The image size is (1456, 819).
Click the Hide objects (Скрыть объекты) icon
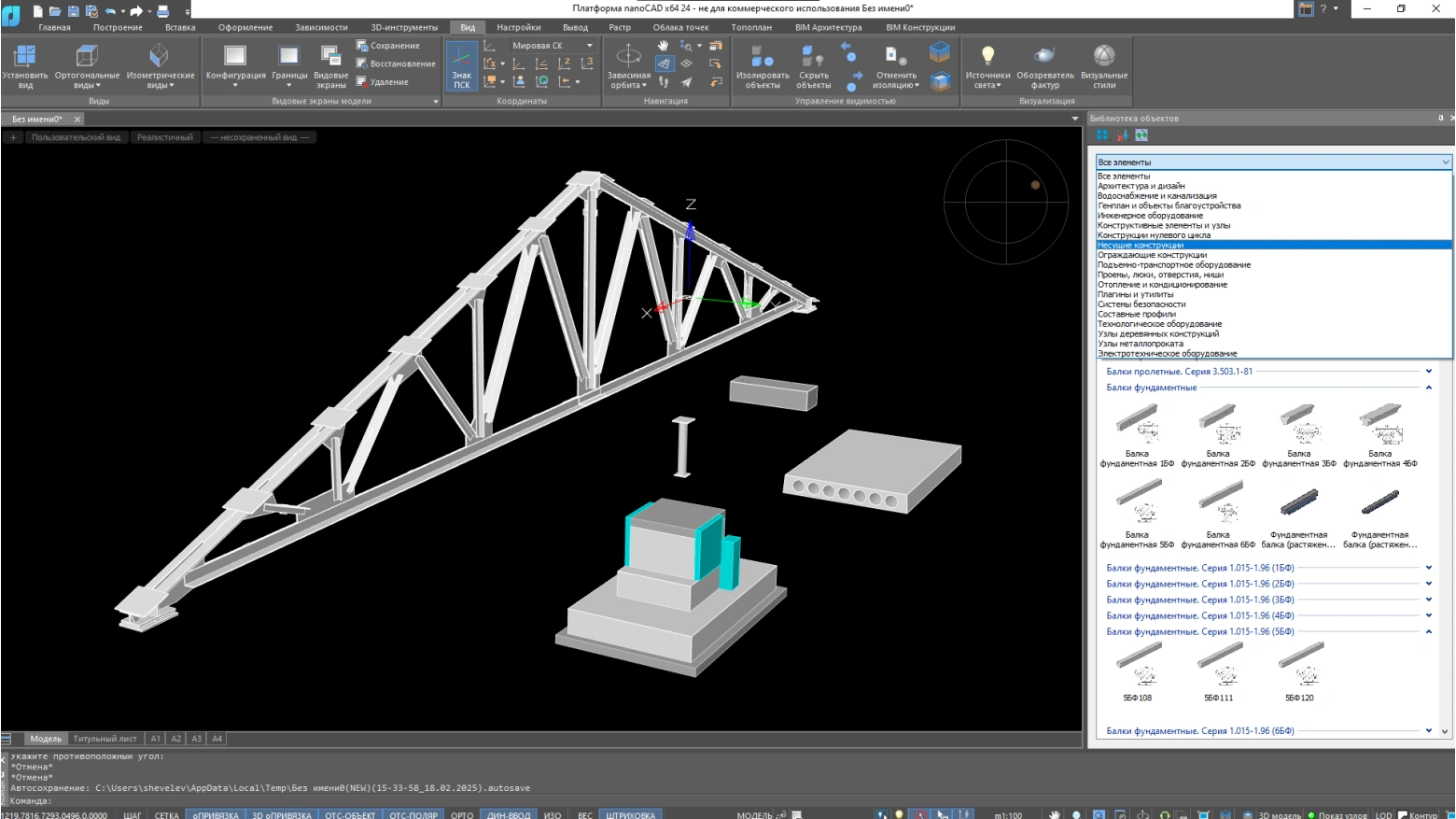pos(813,57)
